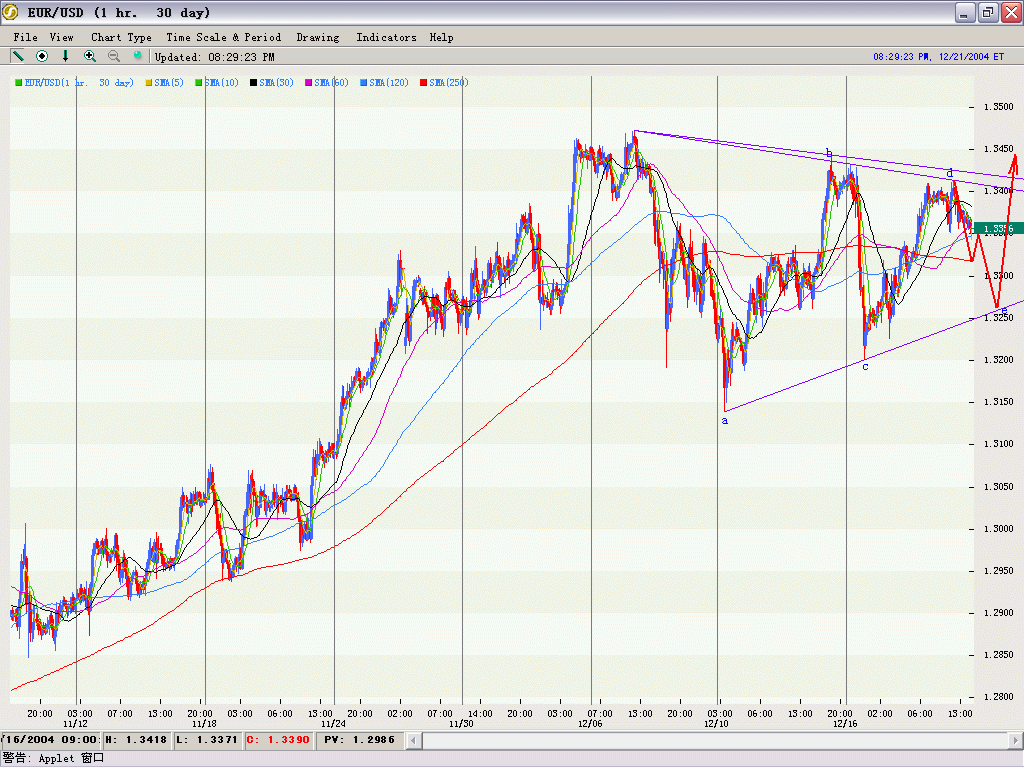Expand the Chart Type menu
The width and height of the screenshot is (1024, 768).
[121, 37]
